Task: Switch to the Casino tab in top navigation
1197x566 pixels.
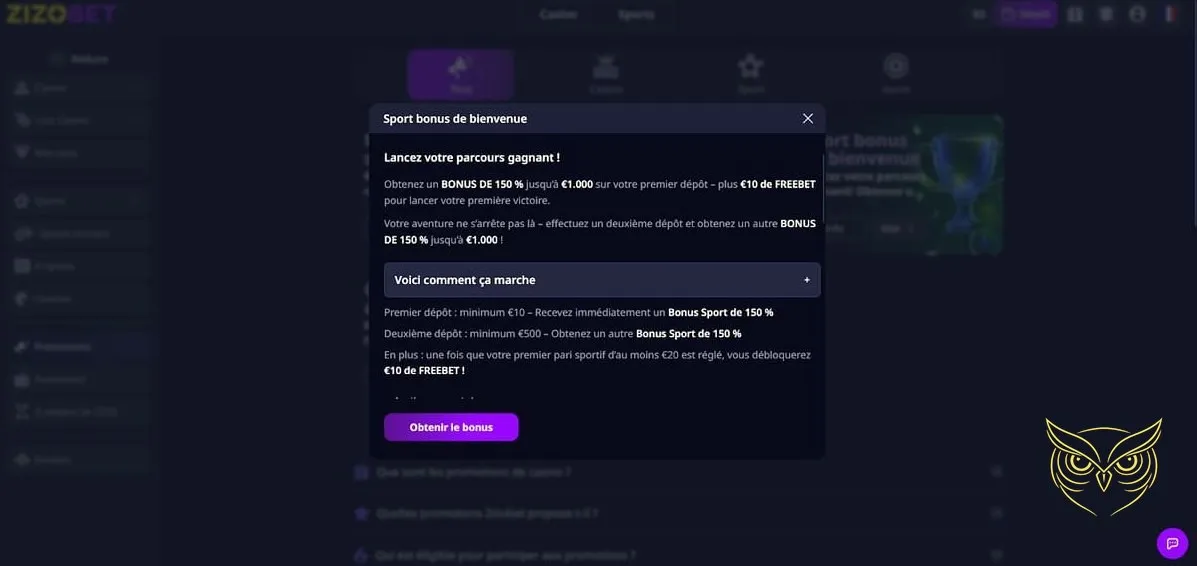Action: click(558, 14)
